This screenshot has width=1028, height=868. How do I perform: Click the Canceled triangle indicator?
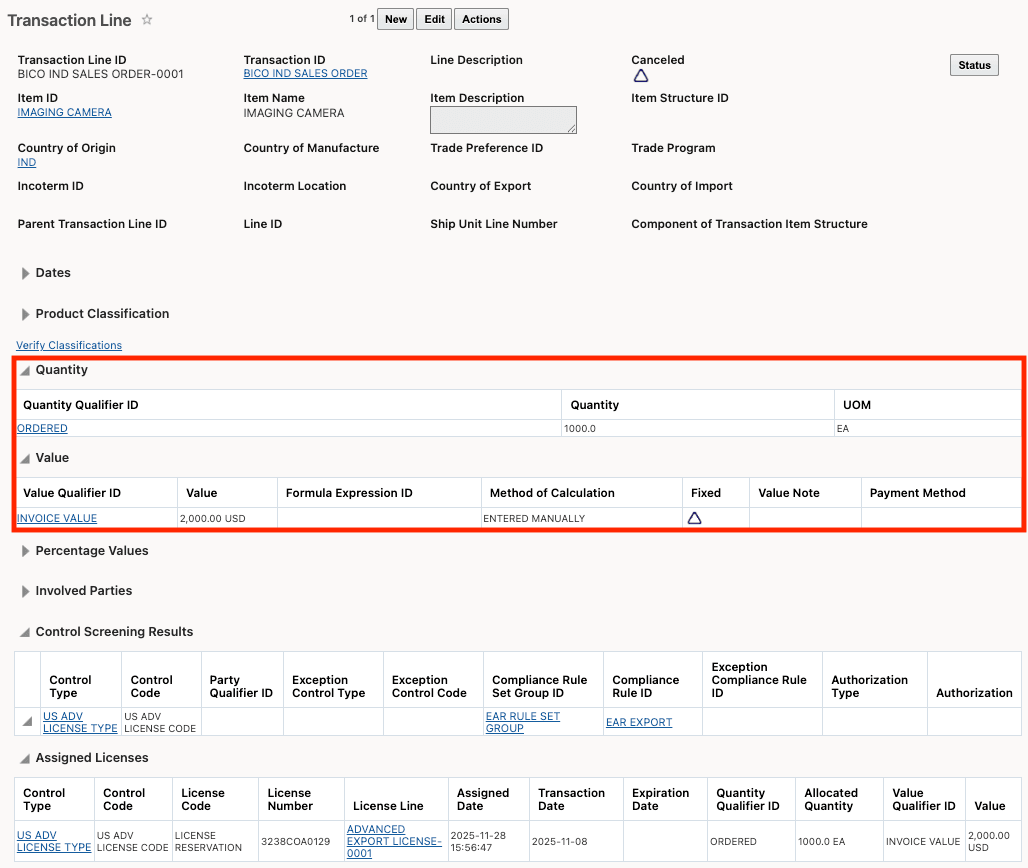pyautogui.click(x=641, y=75)
